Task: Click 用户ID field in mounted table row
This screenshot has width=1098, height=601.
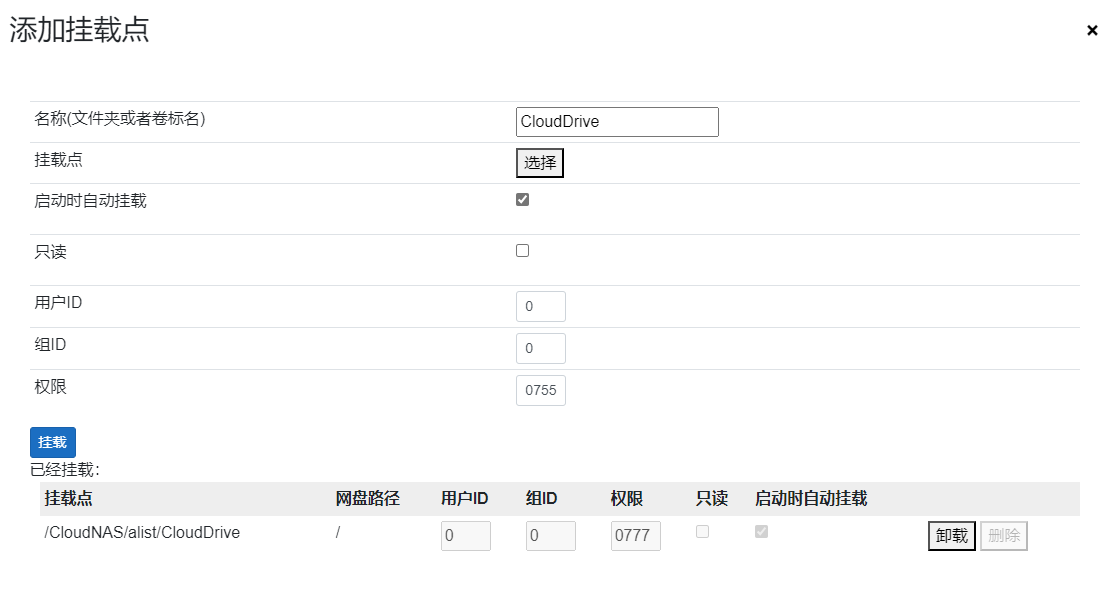Action: pos(465,536)
